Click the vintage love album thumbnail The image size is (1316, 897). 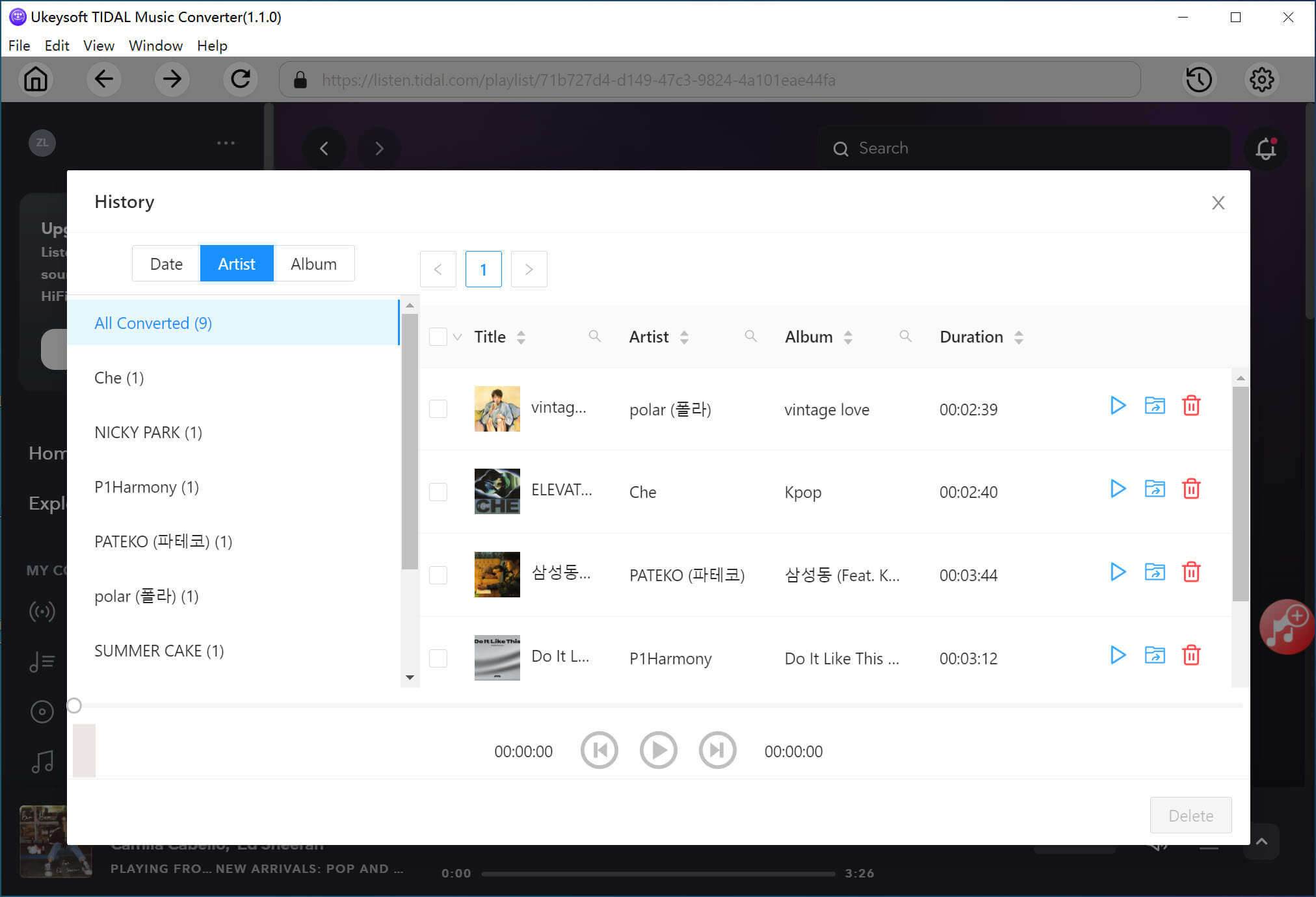click(x=497, y=409)
